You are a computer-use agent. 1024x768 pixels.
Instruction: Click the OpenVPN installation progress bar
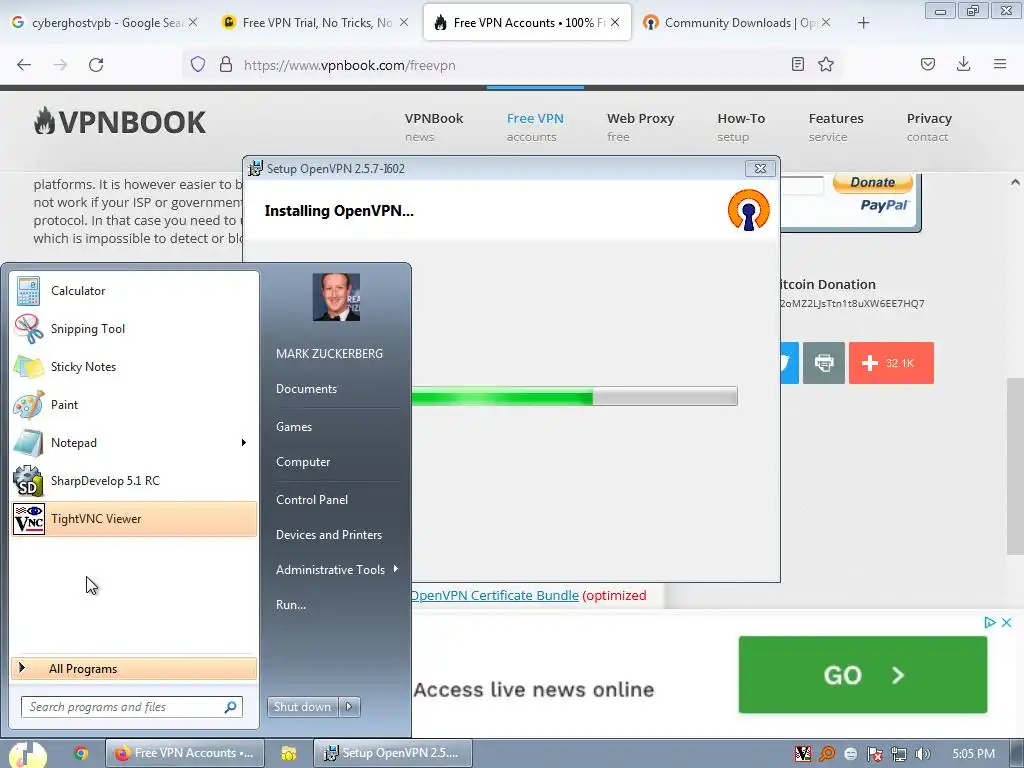575,396
